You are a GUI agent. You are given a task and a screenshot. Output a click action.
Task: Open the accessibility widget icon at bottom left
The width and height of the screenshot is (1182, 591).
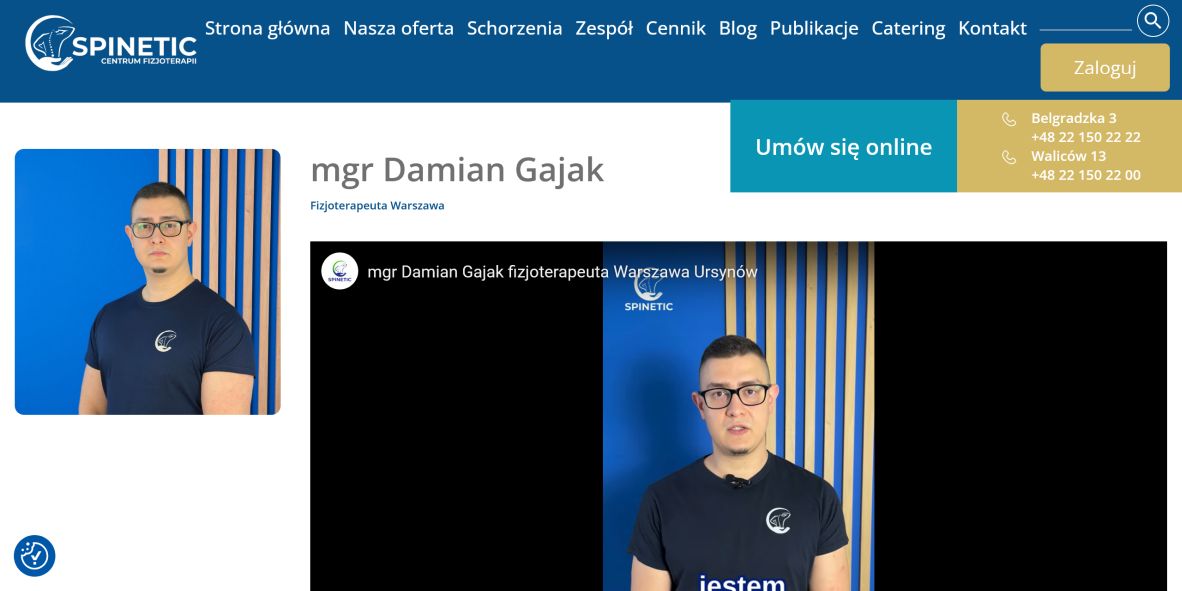35,556
